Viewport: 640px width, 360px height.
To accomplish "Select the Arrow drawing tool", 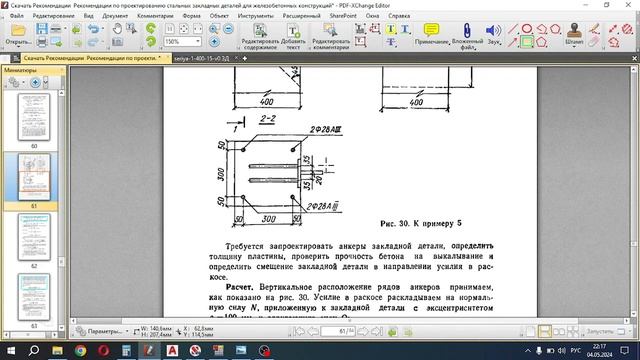I will pyautogui.click(x=513, y=42).
